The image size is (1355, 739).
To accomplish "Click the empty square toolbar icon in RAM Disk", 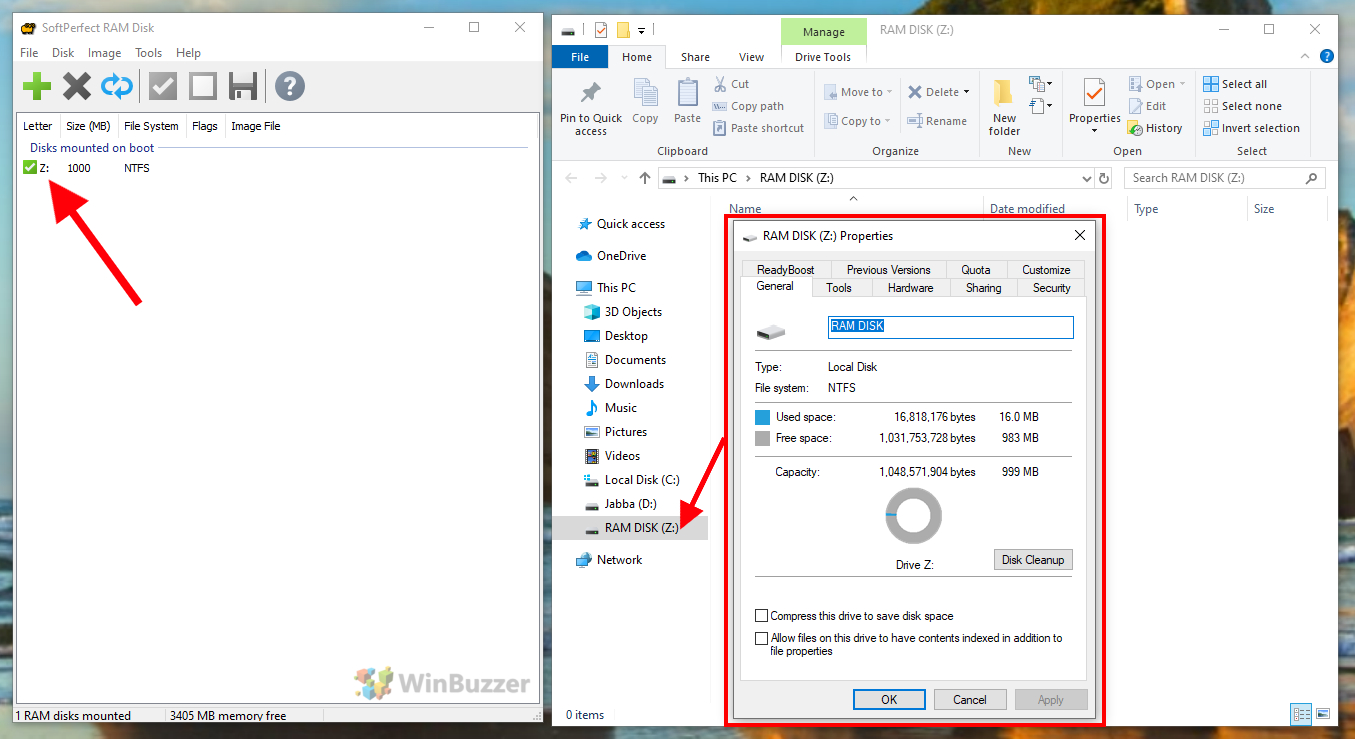I will click(203, 87).
